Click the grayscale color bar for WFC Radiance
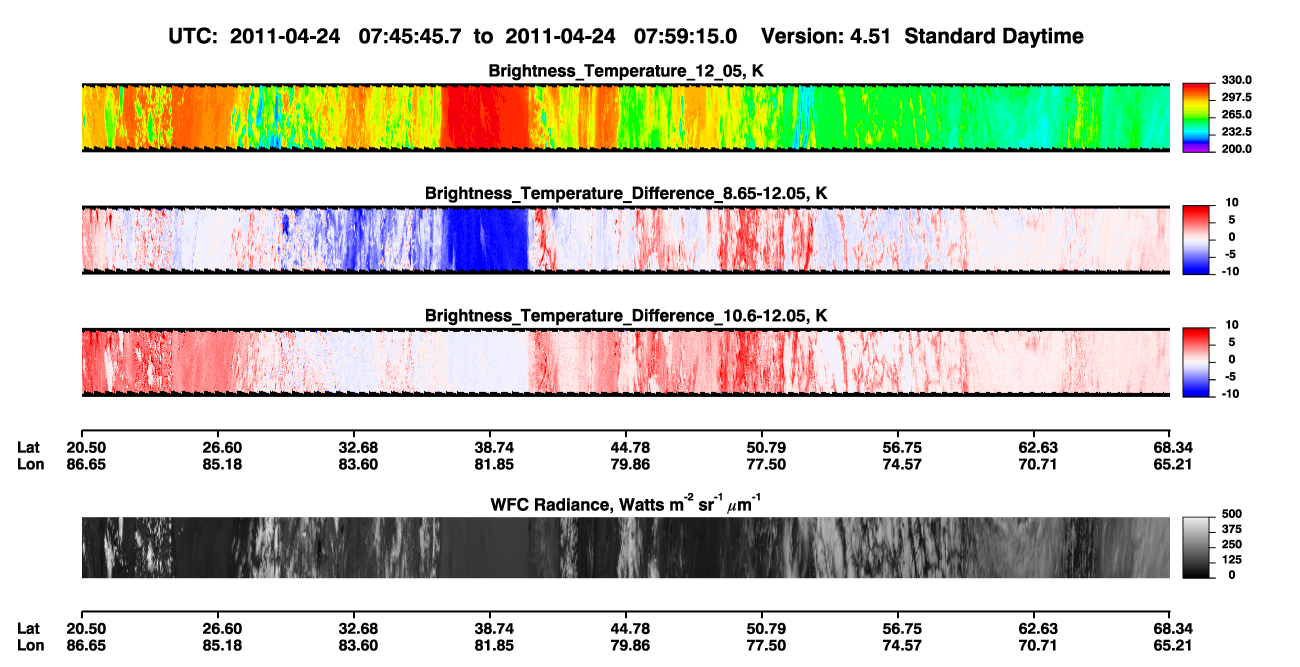 click(1197, 547)
